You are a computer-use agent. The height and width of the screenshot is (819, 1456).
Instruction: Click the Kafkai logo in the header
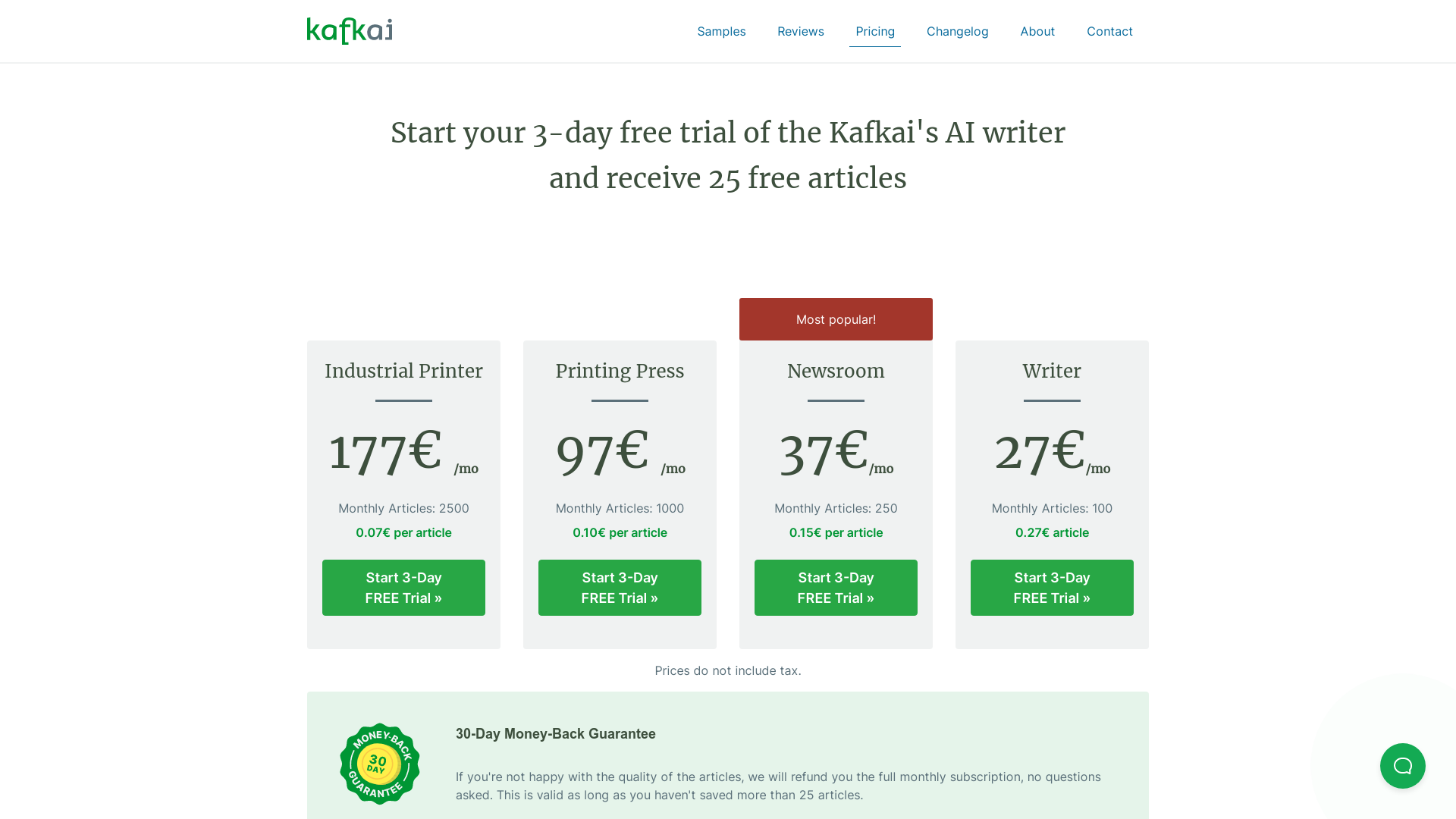point(350,31)
